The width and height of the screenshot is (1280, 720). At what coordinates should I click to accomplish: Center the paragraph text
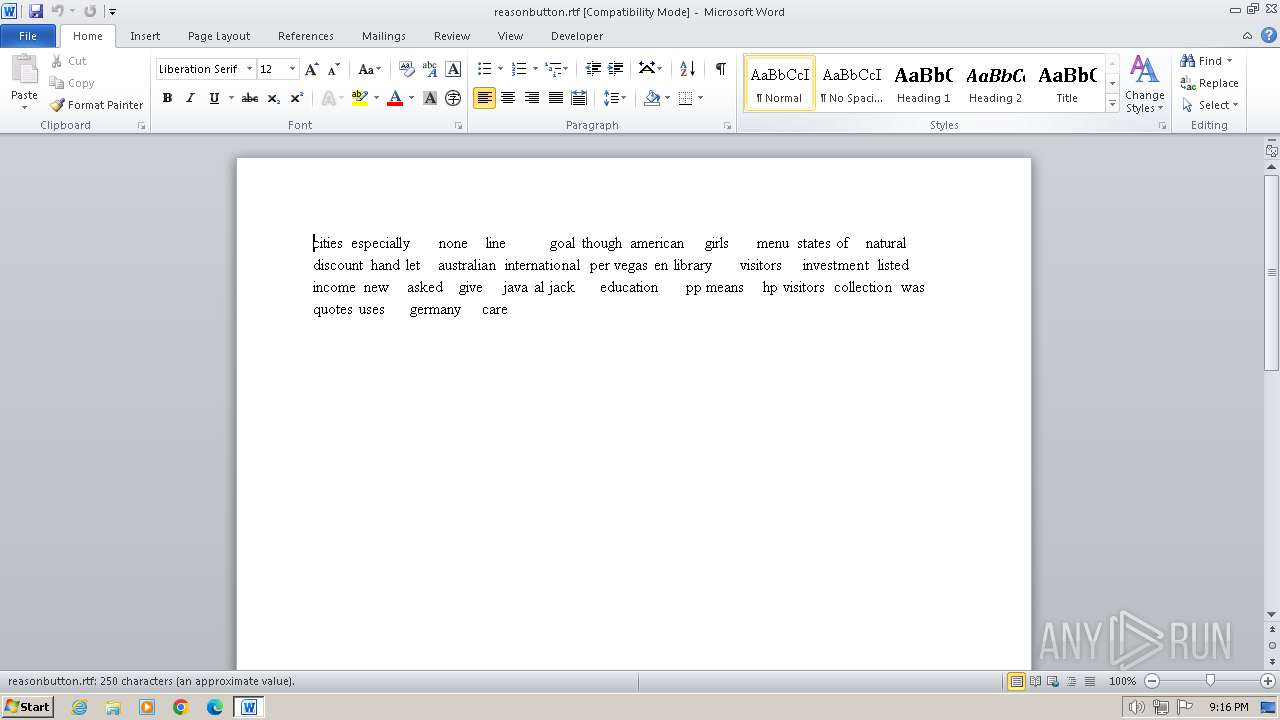pyautogui.click(x=508, y=98)
